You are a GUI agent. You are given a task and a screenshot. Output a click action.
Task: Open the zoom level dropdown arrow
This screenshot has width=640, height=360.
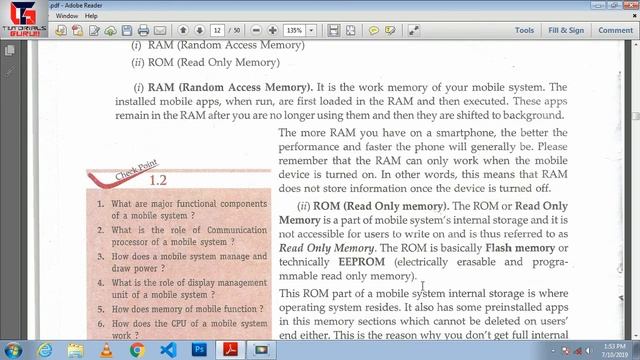[x=311, y=31]
